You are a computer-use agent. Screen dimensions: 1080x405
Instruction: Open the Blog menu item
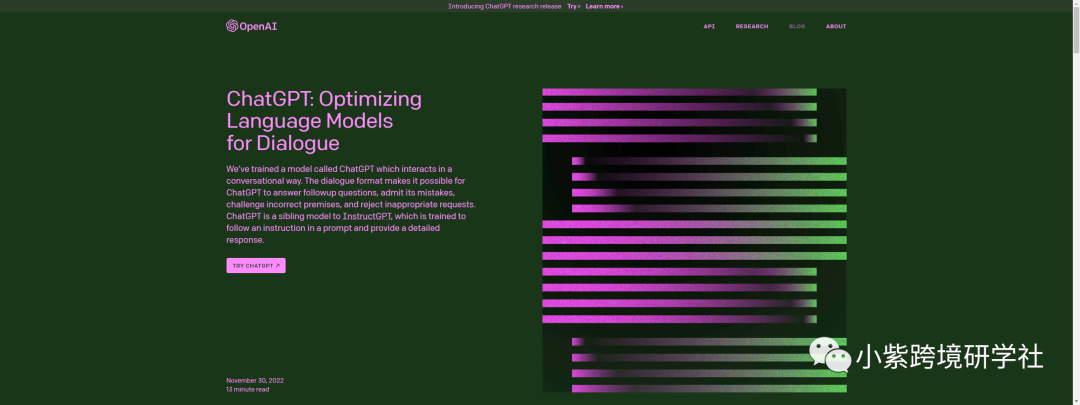pos(797,26)
